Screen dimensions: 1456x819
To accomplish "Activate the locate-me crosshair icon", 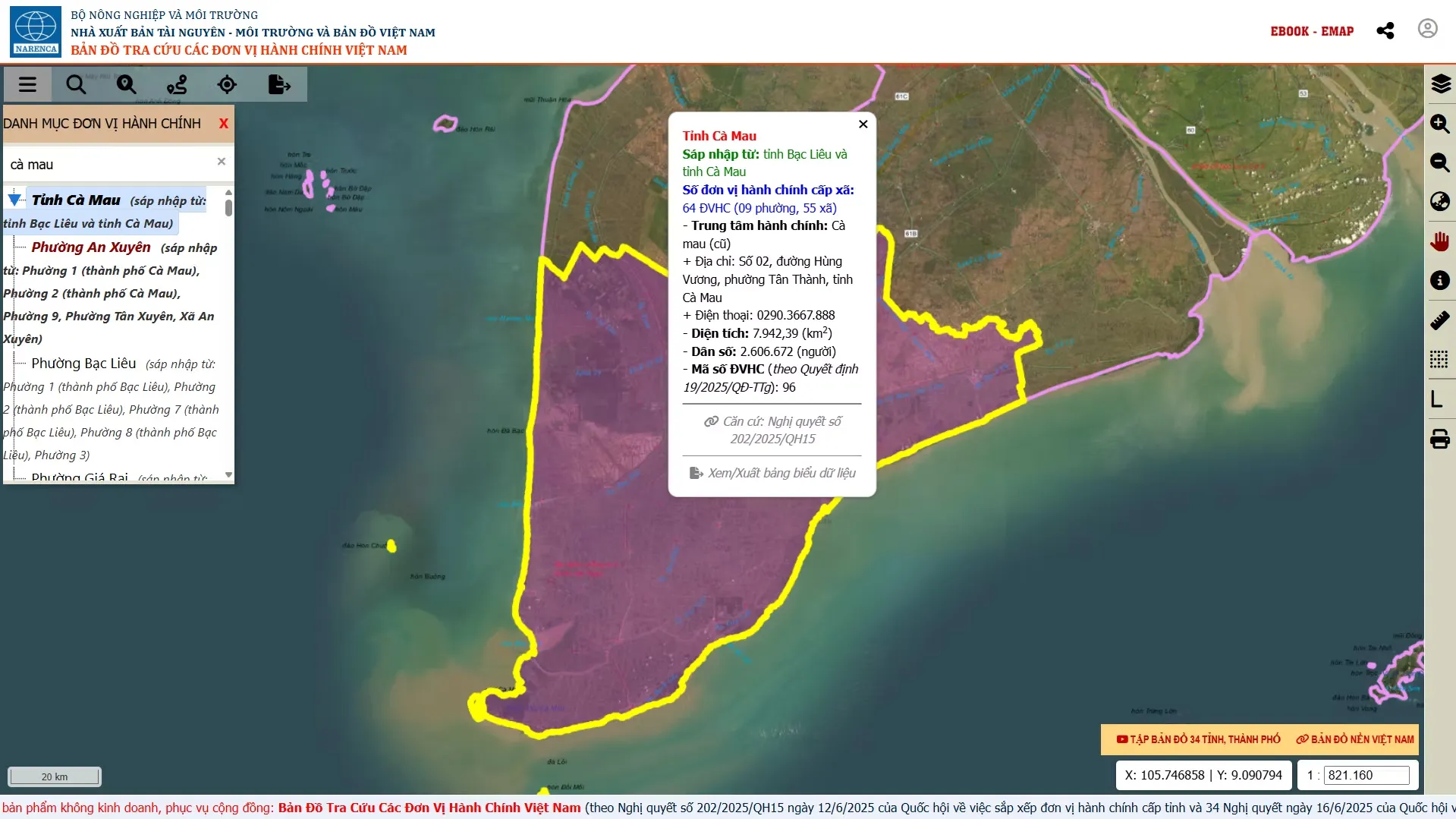I will point(227,84).
